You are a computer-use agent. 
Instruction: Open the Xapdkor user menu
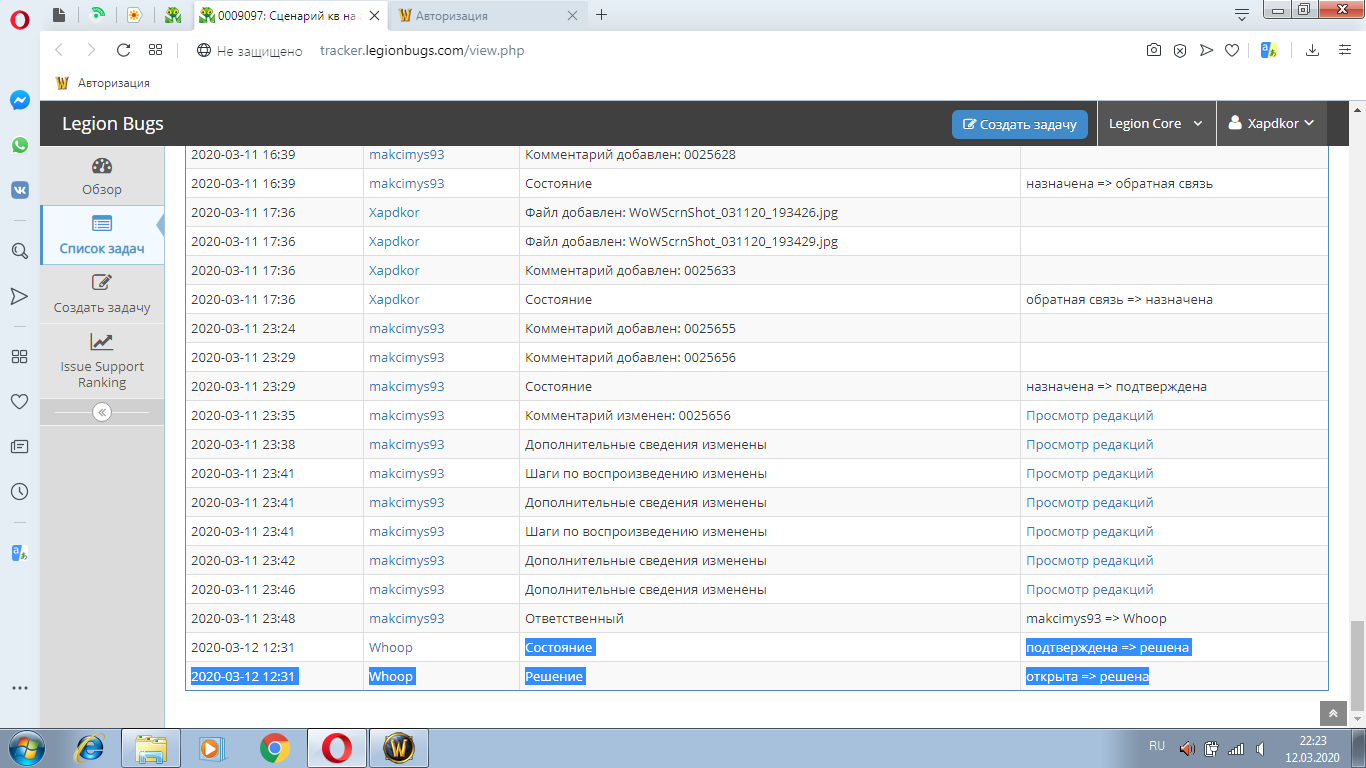[x=1271, y=124]
